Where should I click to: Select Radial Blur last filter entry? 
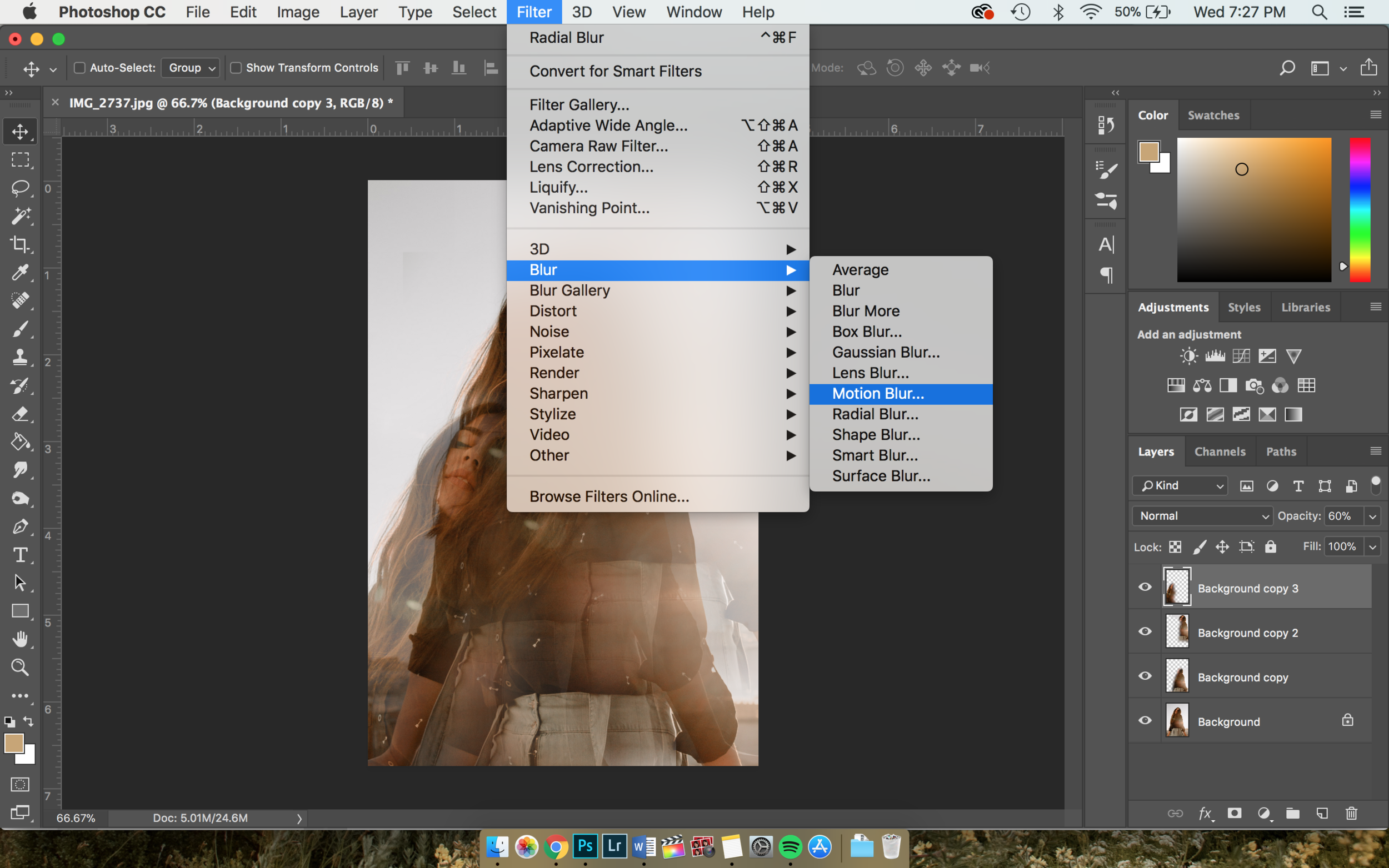point(657,38)
